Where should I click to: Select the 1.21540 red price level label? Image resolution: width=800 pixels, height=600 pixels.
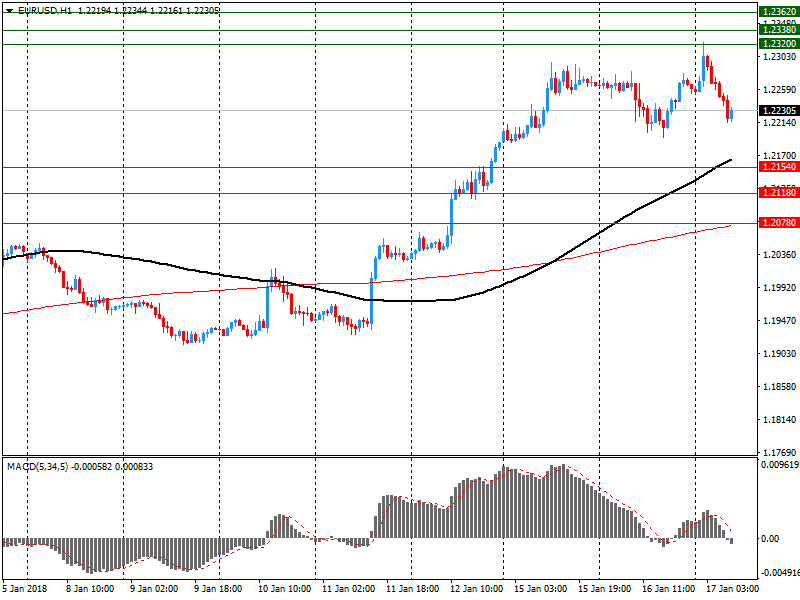[779, 167]
